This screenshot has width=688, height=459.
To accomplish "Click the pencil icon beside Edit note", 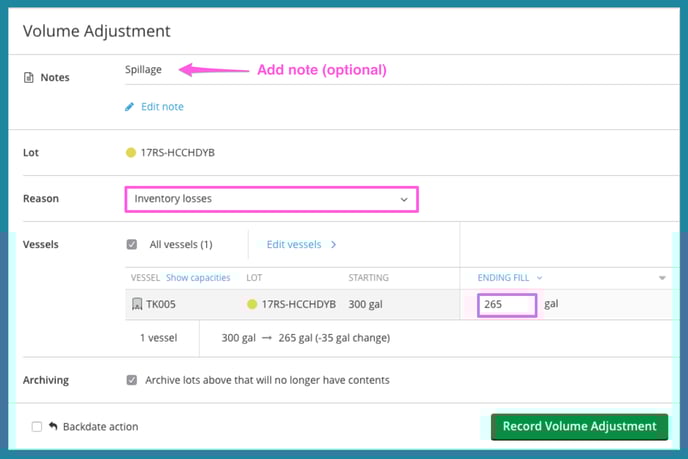I will 129,107.
